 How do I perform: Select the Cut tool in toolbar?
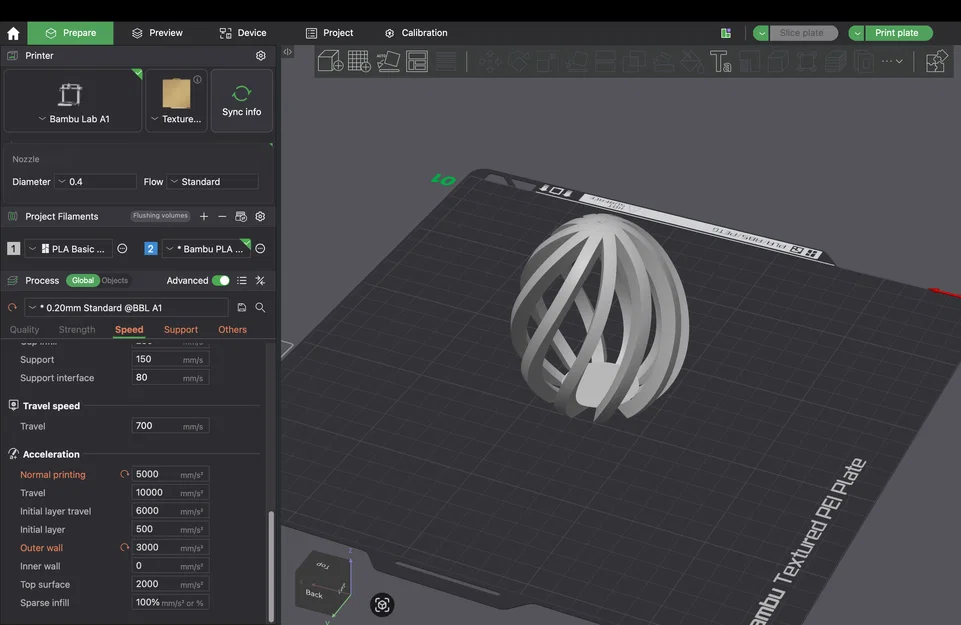point(605,61)
